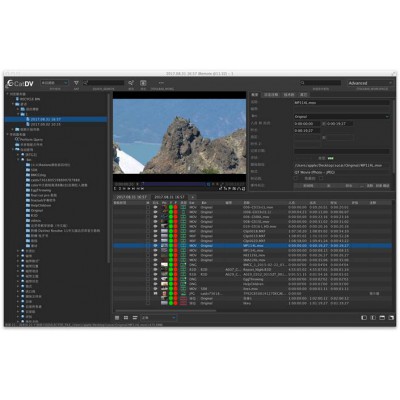Image resolution: width=400 pixels, height=400 pixels.
Task: Click folder icon beside HelpChildren in tree
Action: 28,205
